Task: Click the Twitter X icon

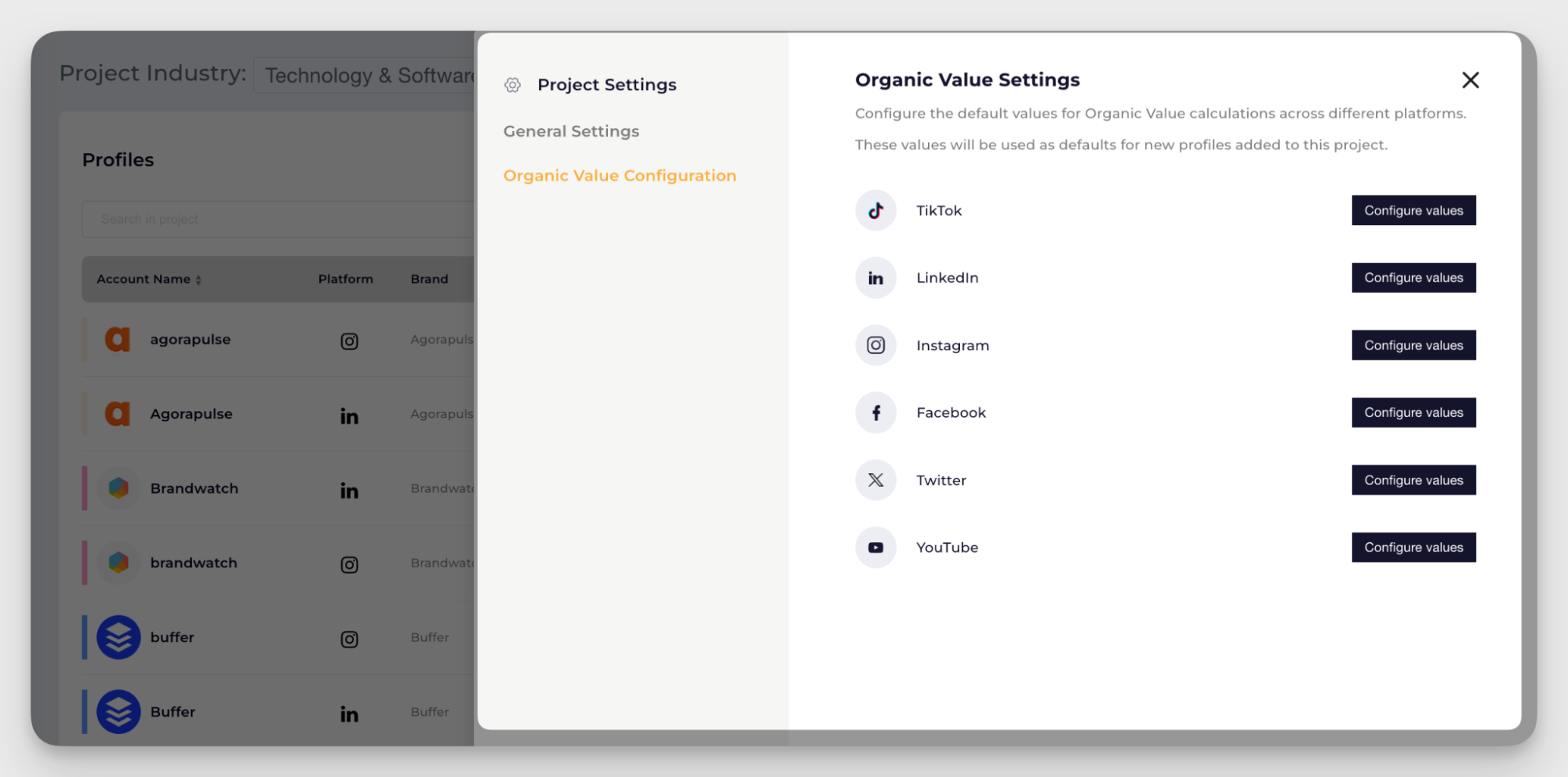Action: click(875, 480)
